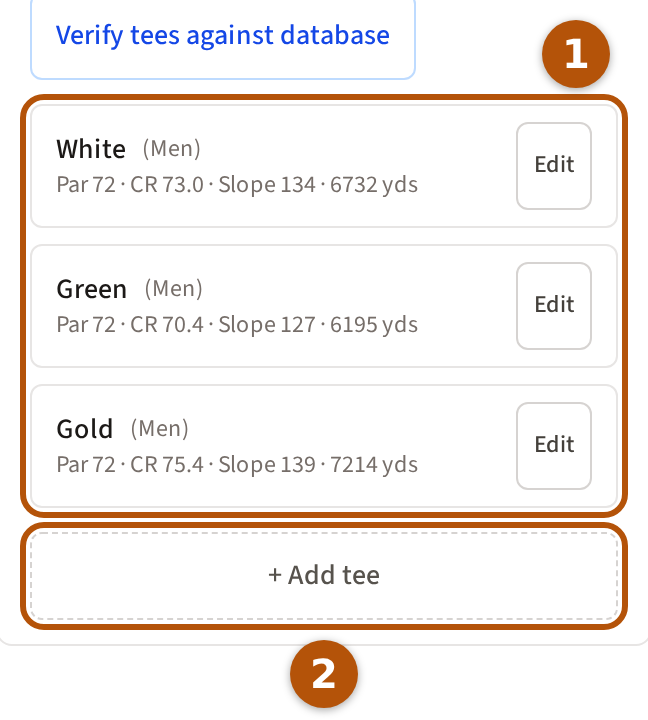Click the (Men) label beside Green
Image resolution: width=648 pixels, height=720 pixels.
click(174, 289)
